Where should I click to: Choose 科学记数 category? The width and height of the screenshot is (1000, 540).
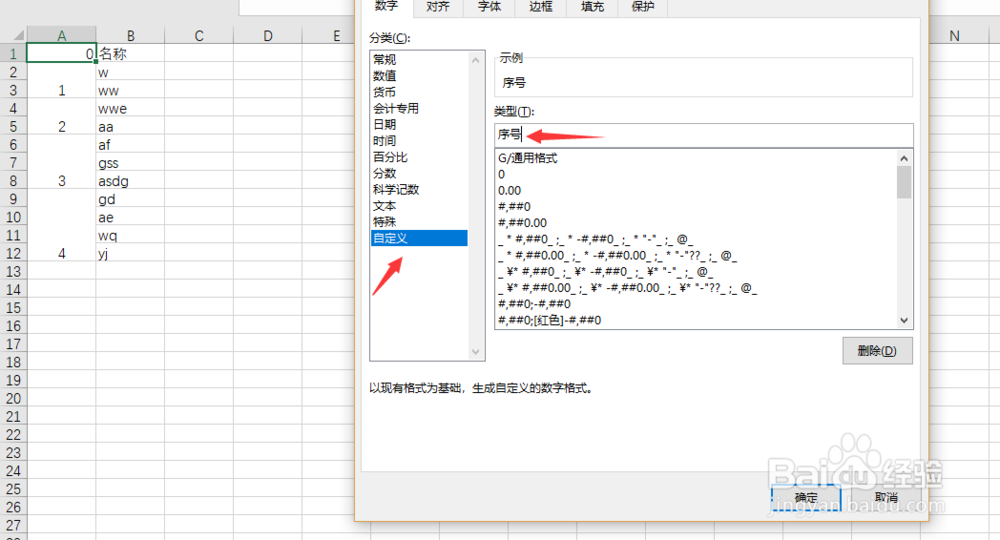click(419, 189)
